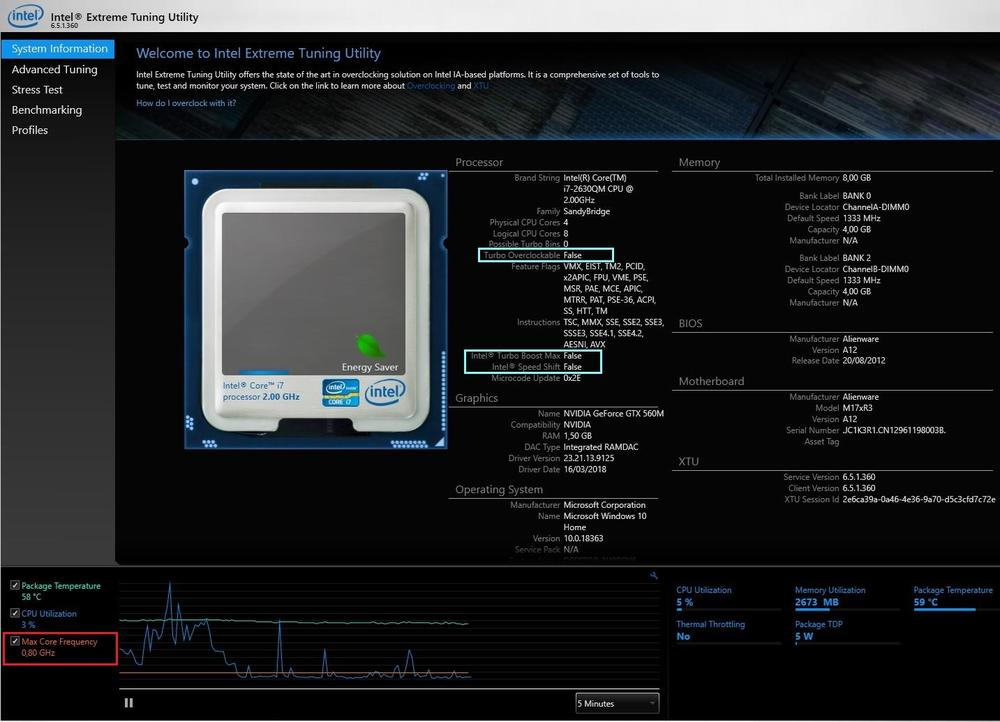Go to Stress Test section

pos(37,90)
